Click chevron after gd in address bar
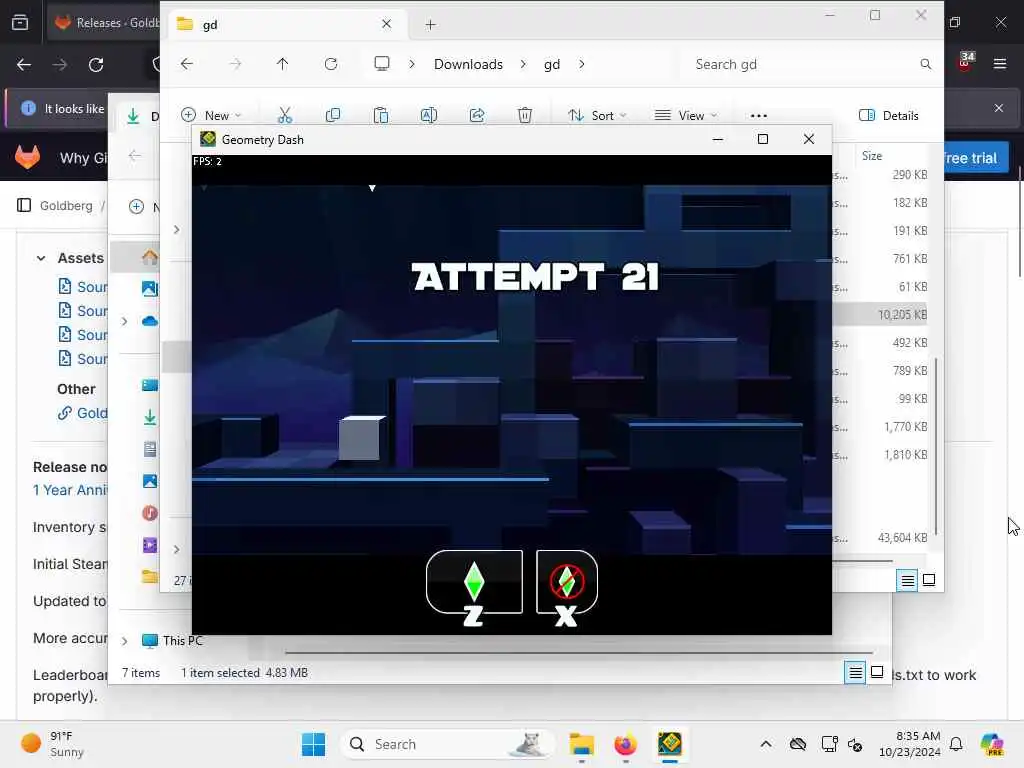The width and height of the screenshot is (1024, 768). (x=582, y=64)
